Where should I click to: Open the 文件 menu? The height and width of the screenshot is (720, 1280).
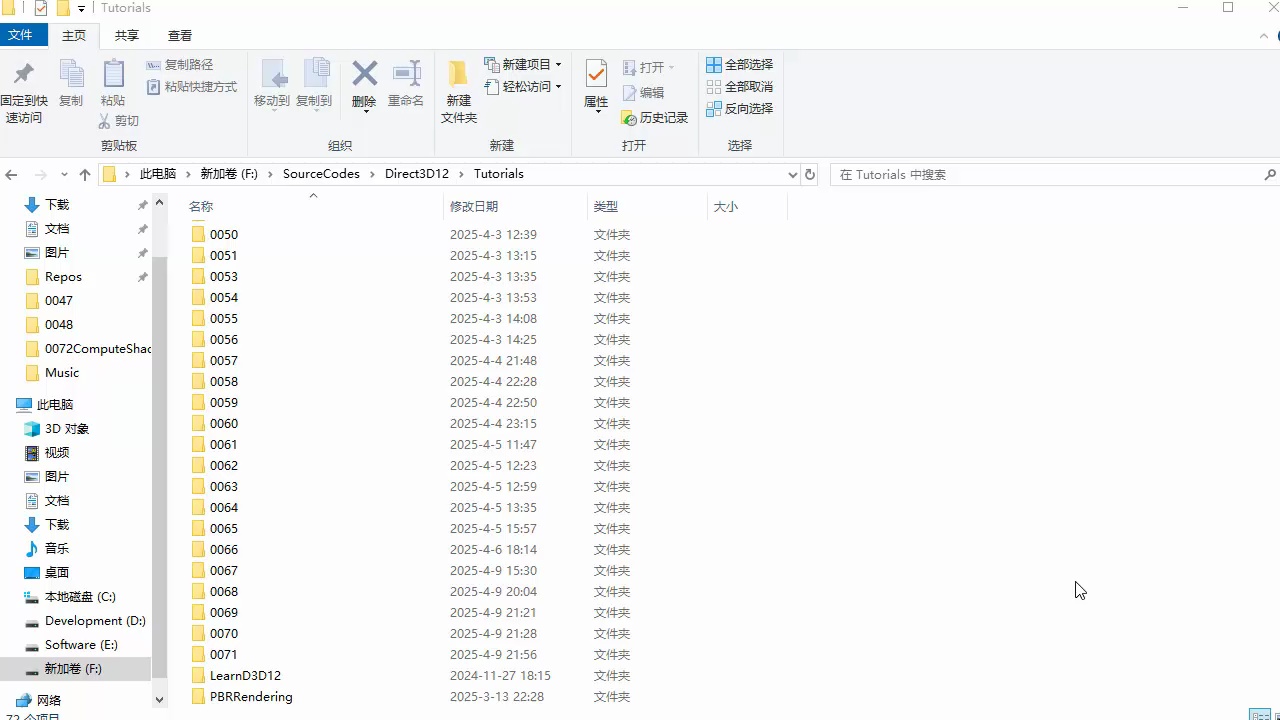[23, 35]
